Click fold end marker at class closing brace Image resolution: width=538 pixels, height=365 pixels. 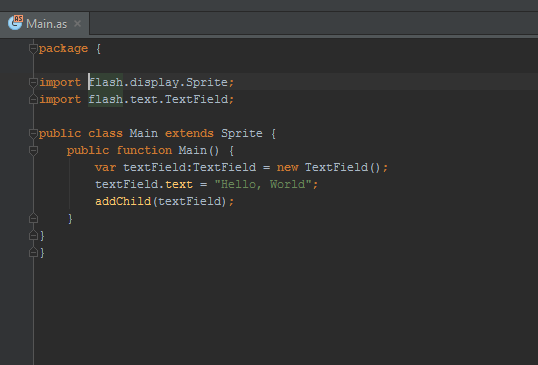pyautogui.click(x=33, y=235)
